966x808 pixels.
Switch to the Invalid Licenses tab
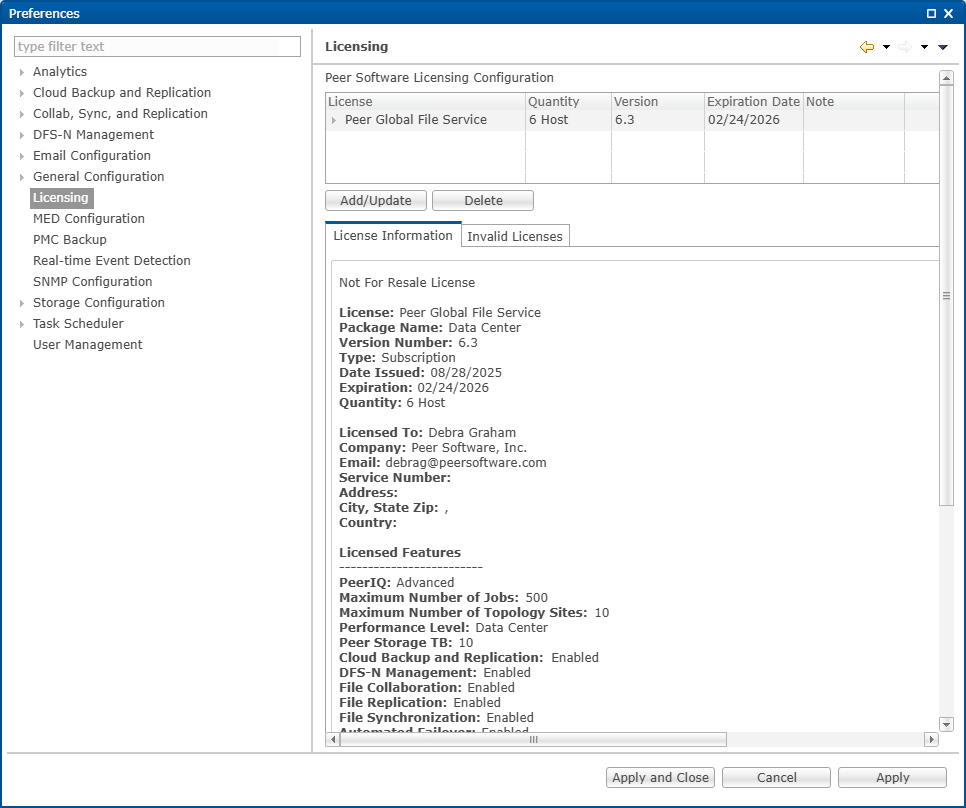pos(515,236)
